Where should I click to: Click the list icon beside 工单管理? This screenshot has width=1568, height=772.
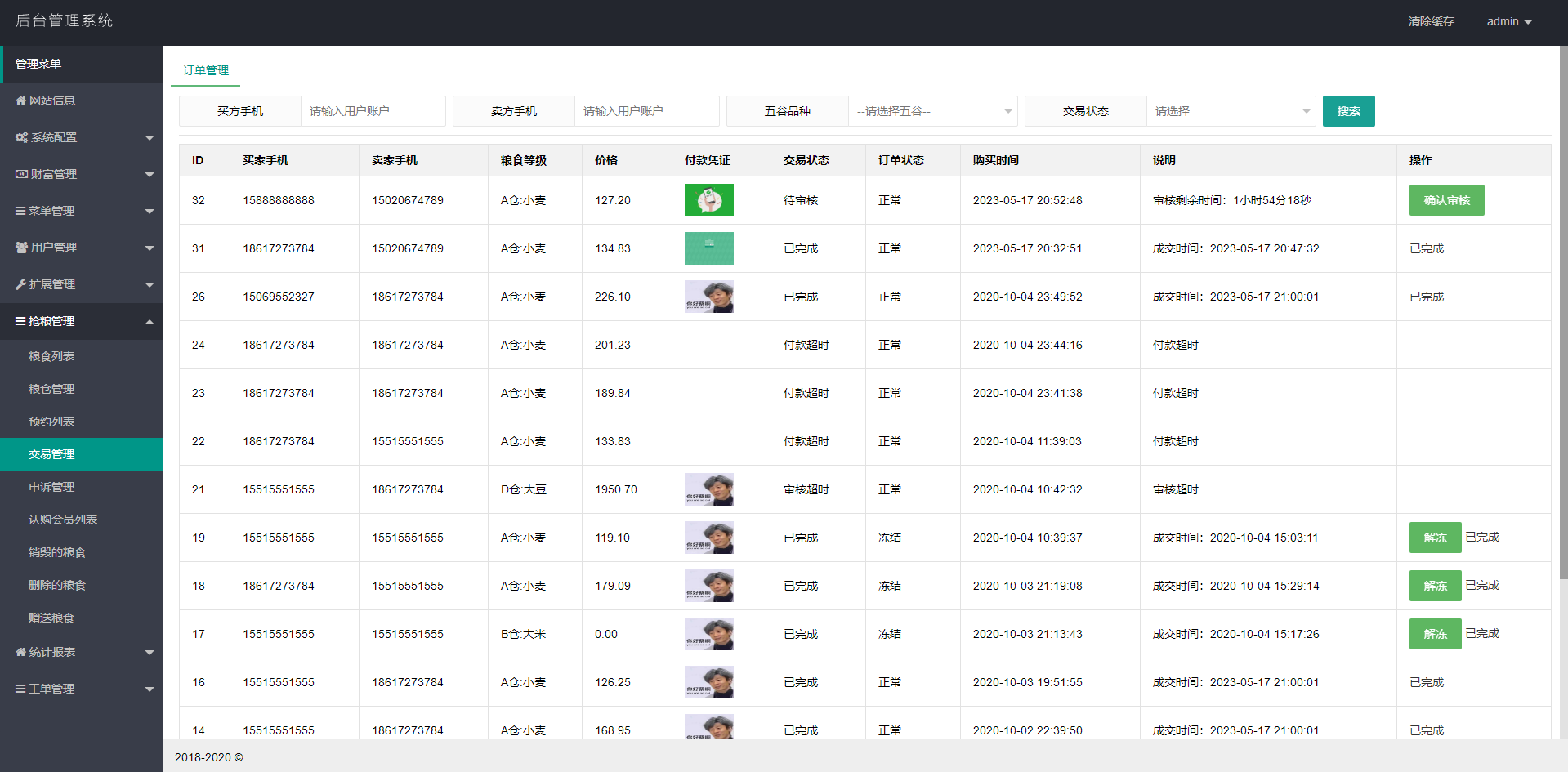pyautogui.click(x=20, y=689)
